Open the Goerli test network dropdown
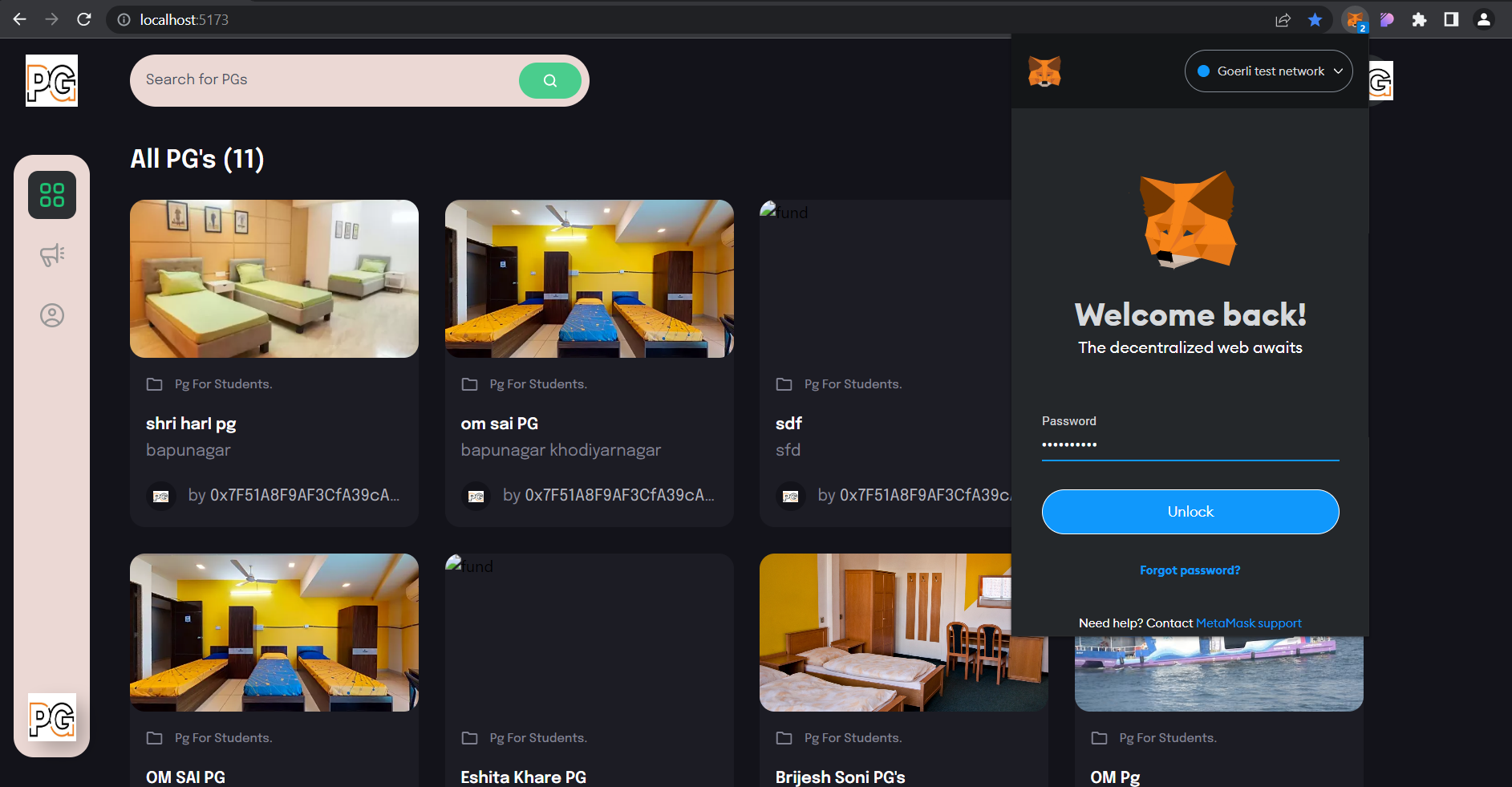The width and height of the screenshot is (1512, 787). tap(1268, 71)
